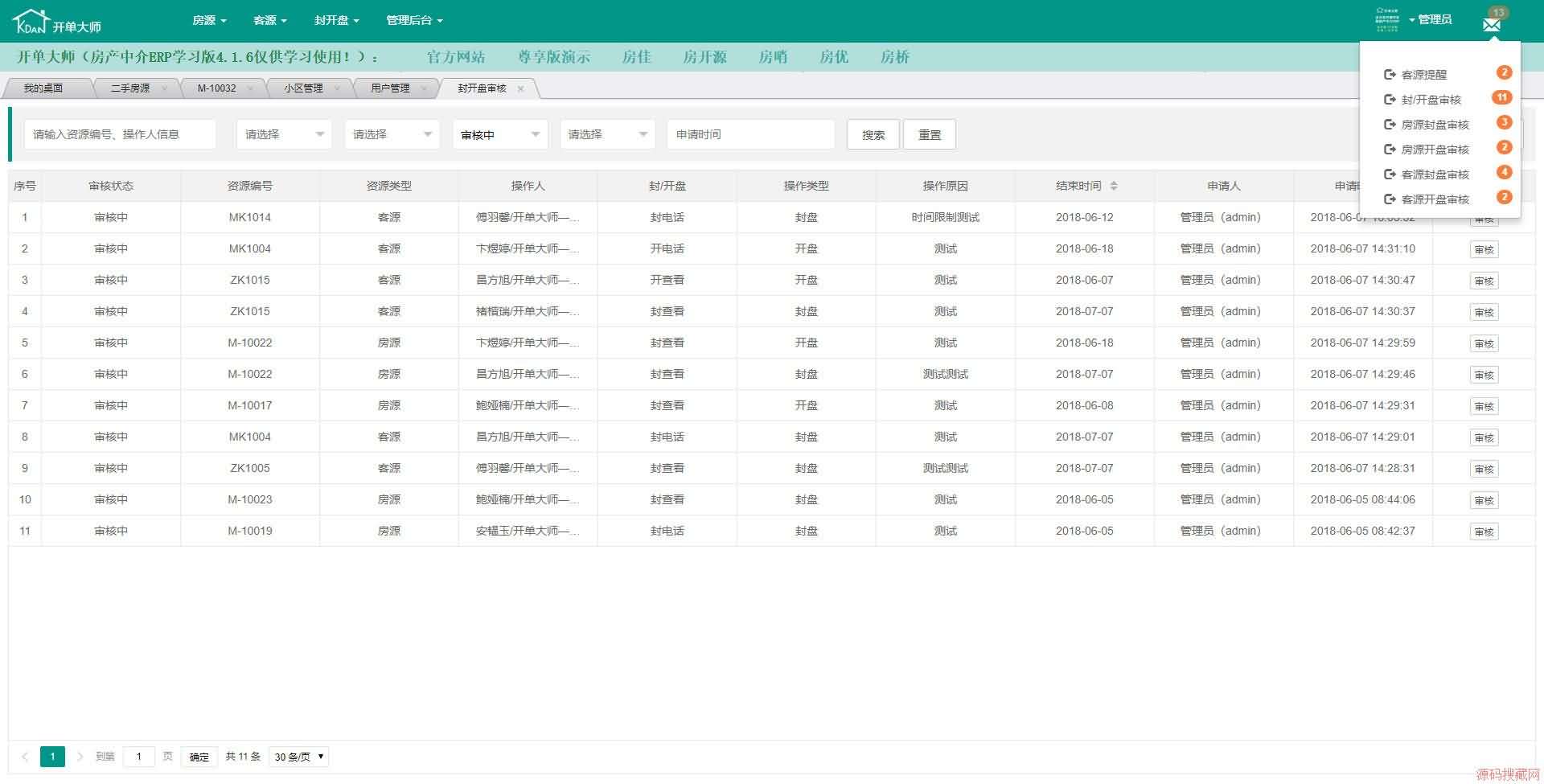
Task: Open the 审核中 status filter dropdown
Action: point(499,134)
